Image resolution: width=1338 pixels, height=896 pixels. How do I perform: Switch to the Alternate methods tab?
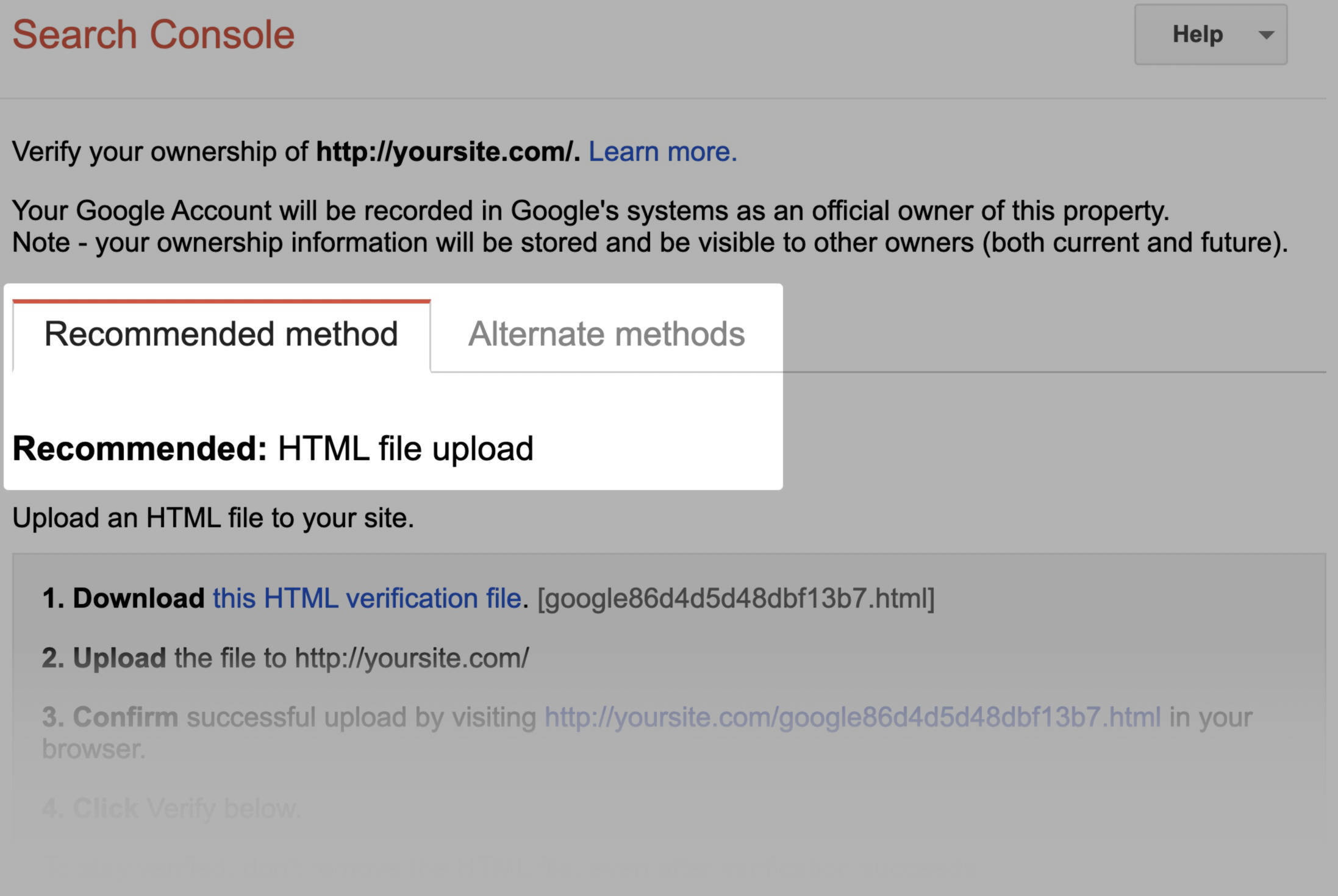pyautogui.click(x=606, y=335)
